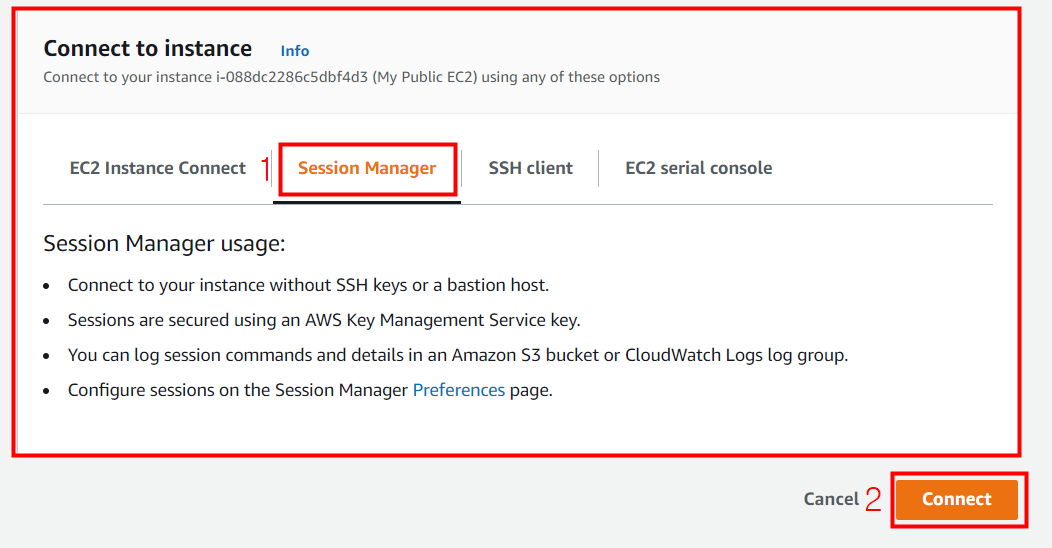Click the Cancel button

pyautogui.click(x=831, y=499)
